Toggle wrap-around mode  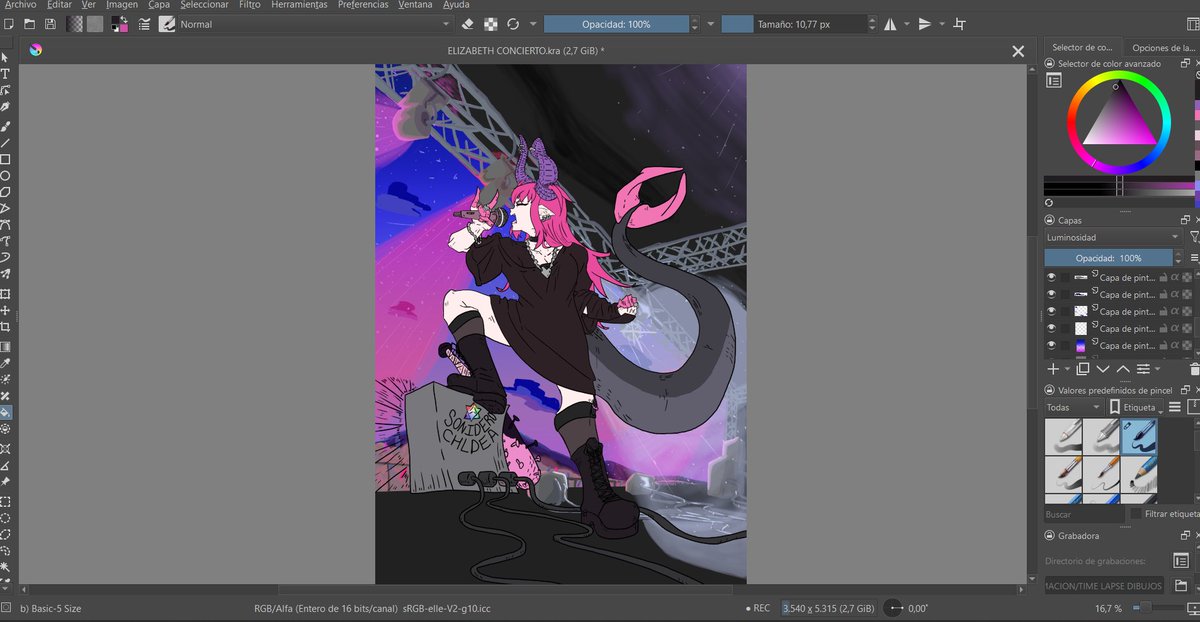pyautogui.click(x=960, y=24)
